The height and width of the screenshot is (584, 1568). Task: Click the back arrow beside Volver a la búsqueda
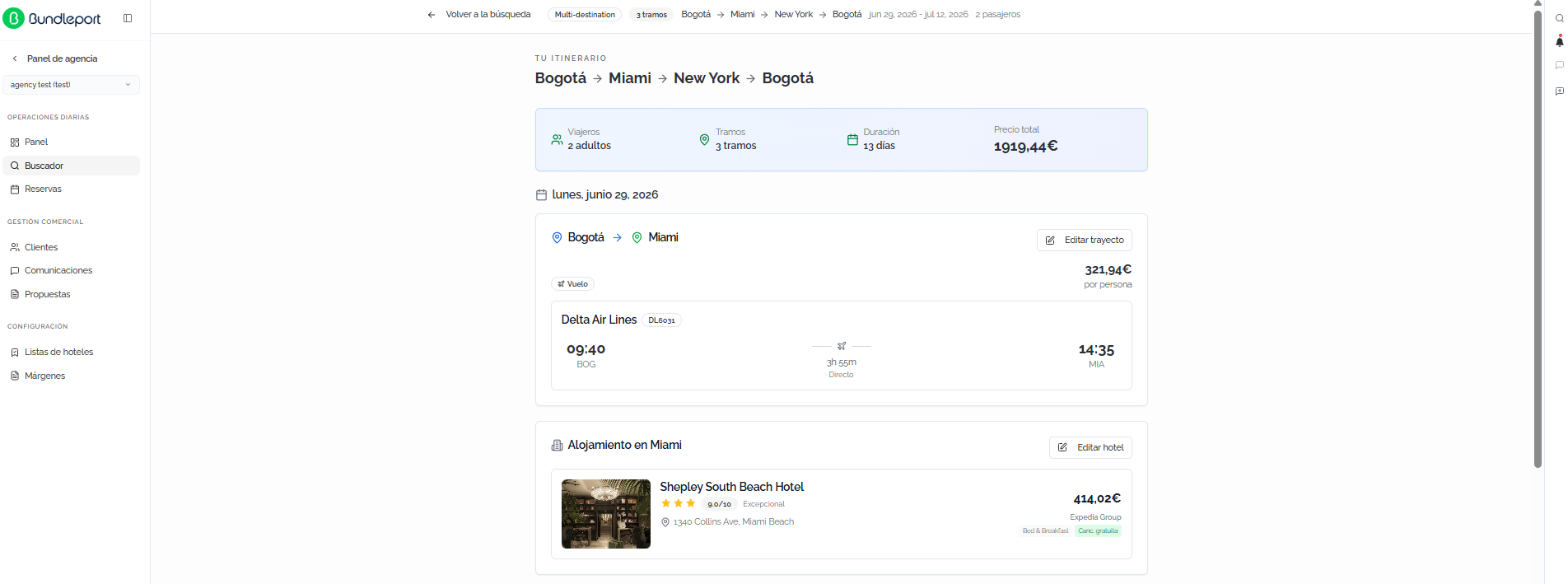coord(432,15)
